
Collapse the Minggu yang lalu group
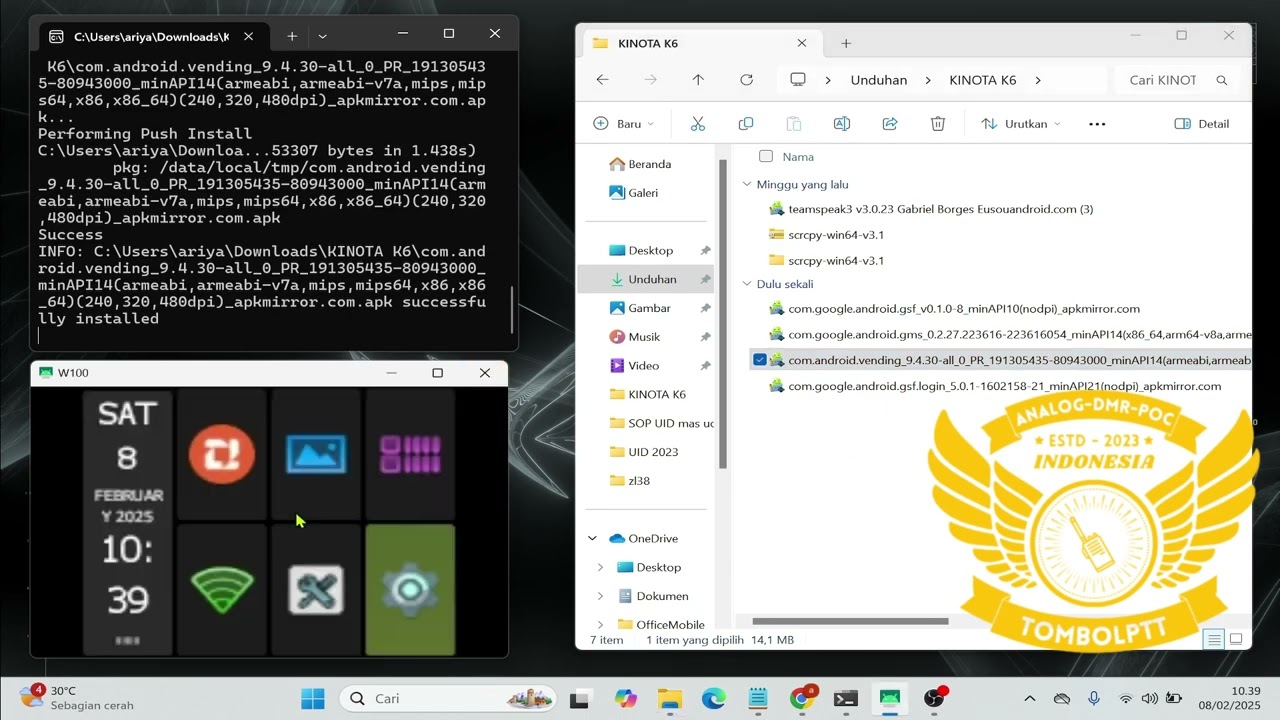747,184
